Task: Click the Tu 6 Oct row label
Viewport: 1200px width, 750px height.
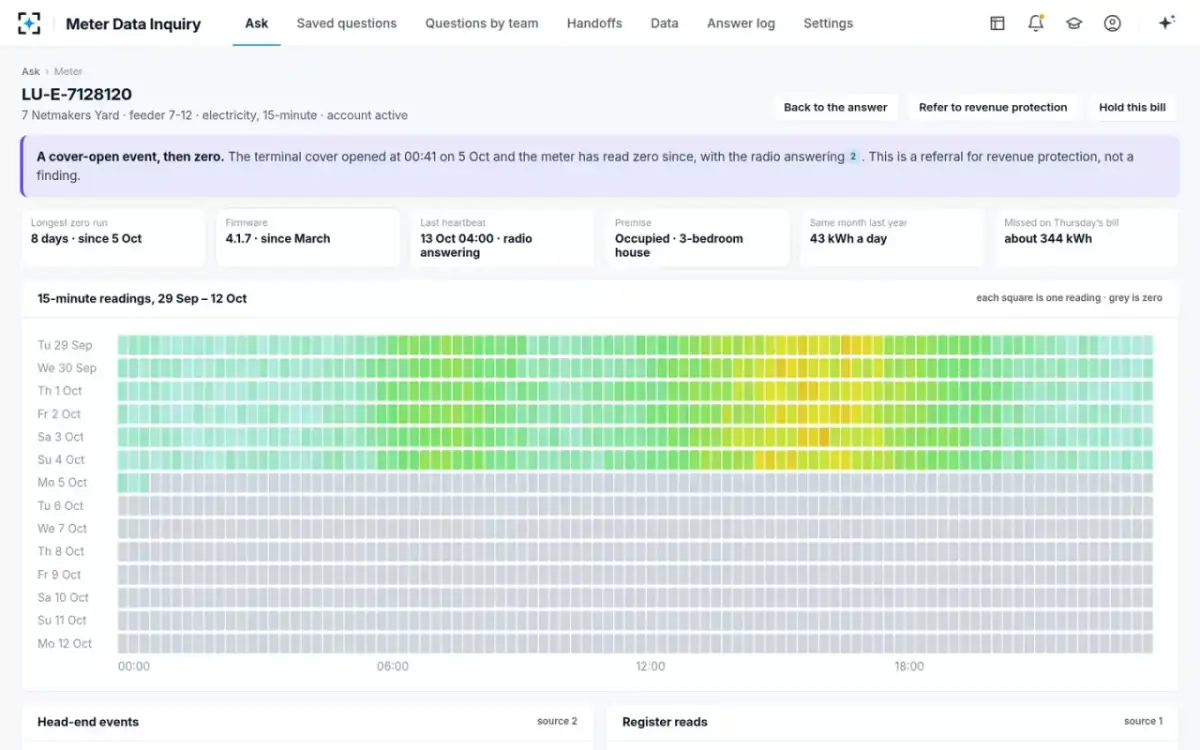Action: click(61, 506)
